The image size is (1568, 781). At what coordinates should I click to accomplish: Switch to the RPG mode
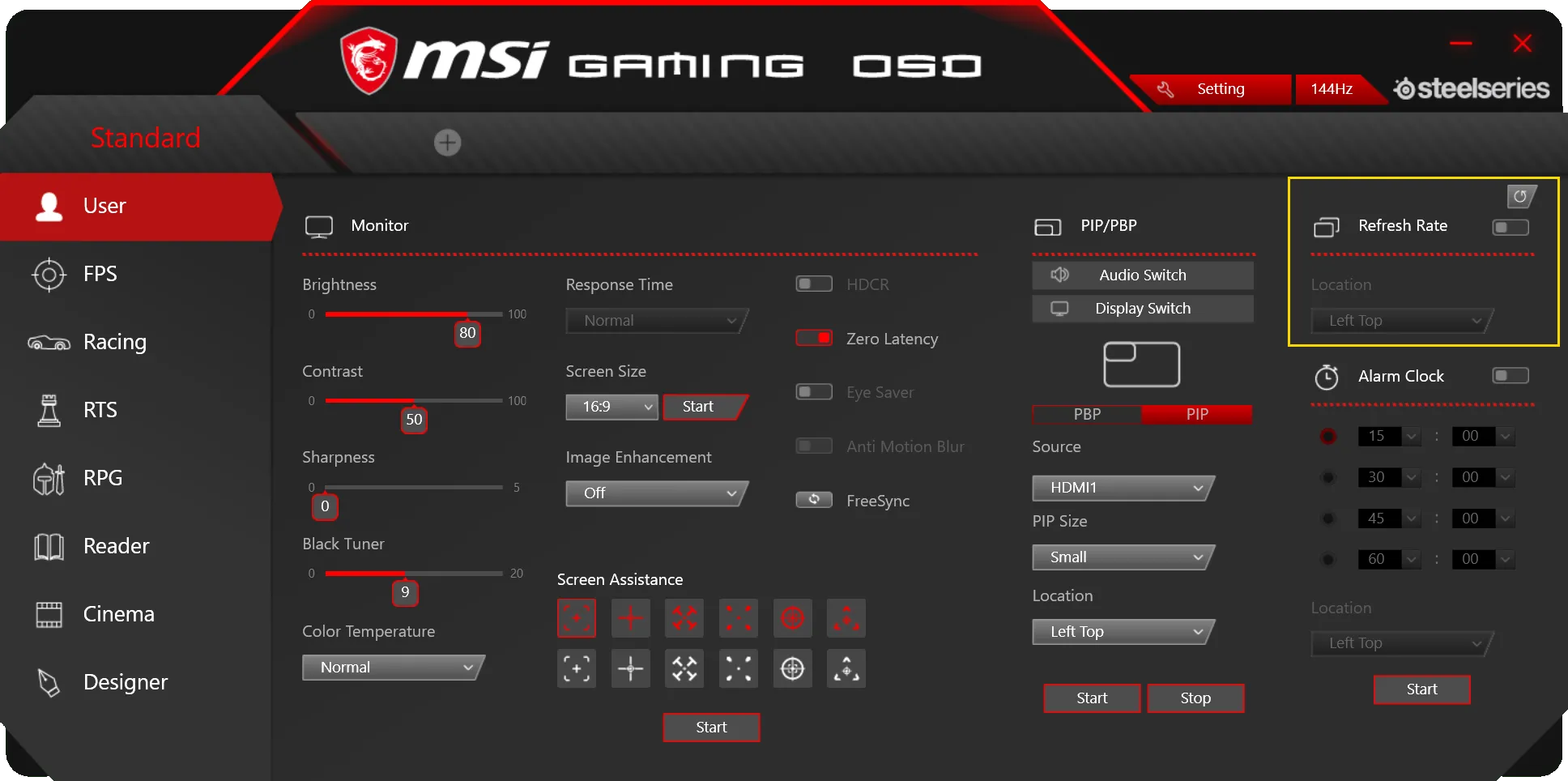click(x=135, y=478)
